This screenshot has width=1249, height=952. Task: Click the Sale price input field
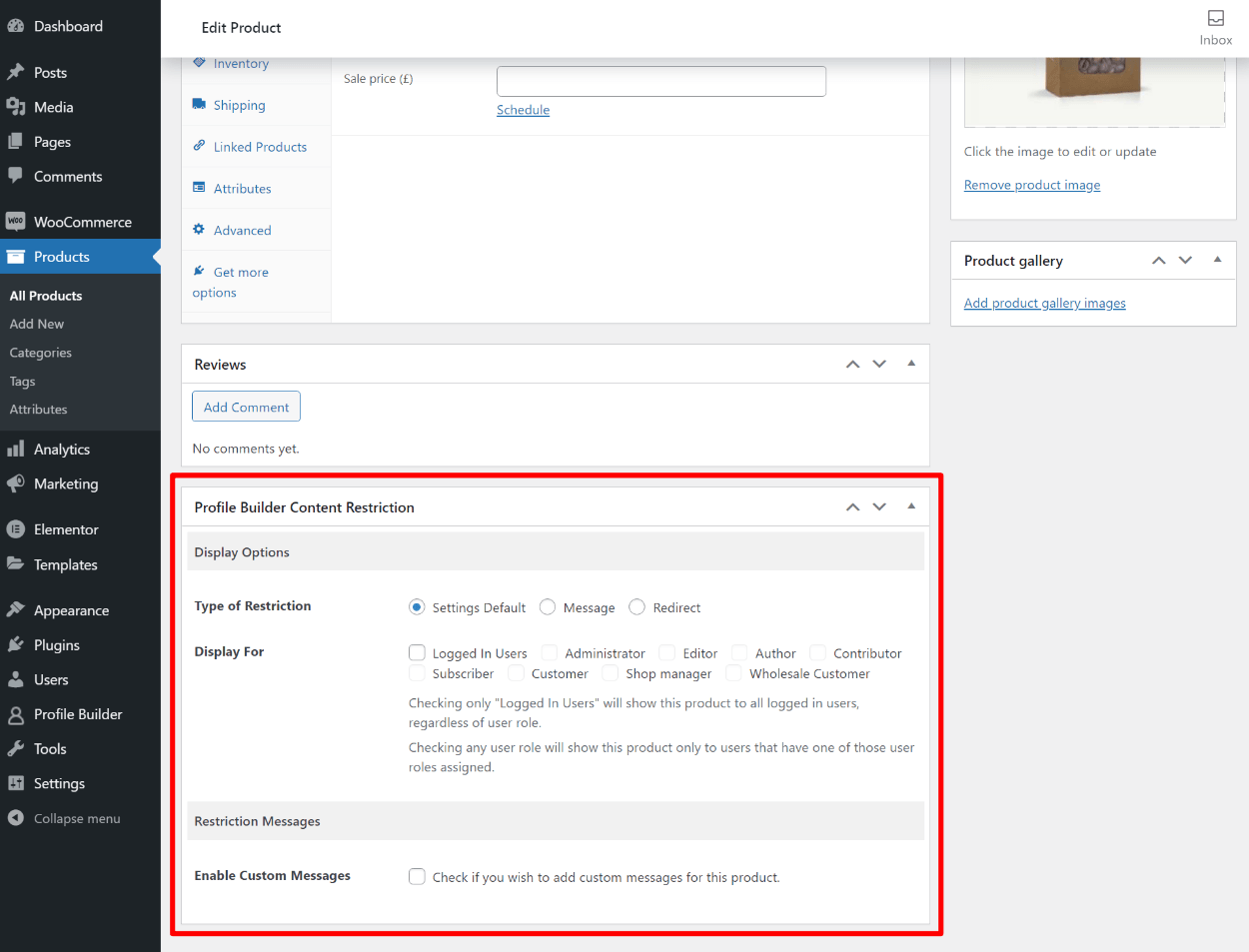(661, 81)
